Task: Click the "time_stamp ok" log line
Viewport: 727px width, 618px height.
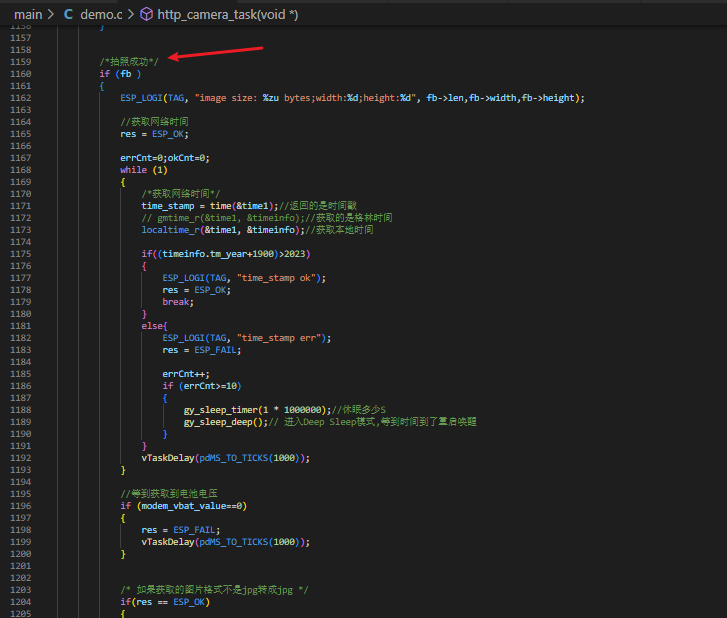Action: click(244, 278)
